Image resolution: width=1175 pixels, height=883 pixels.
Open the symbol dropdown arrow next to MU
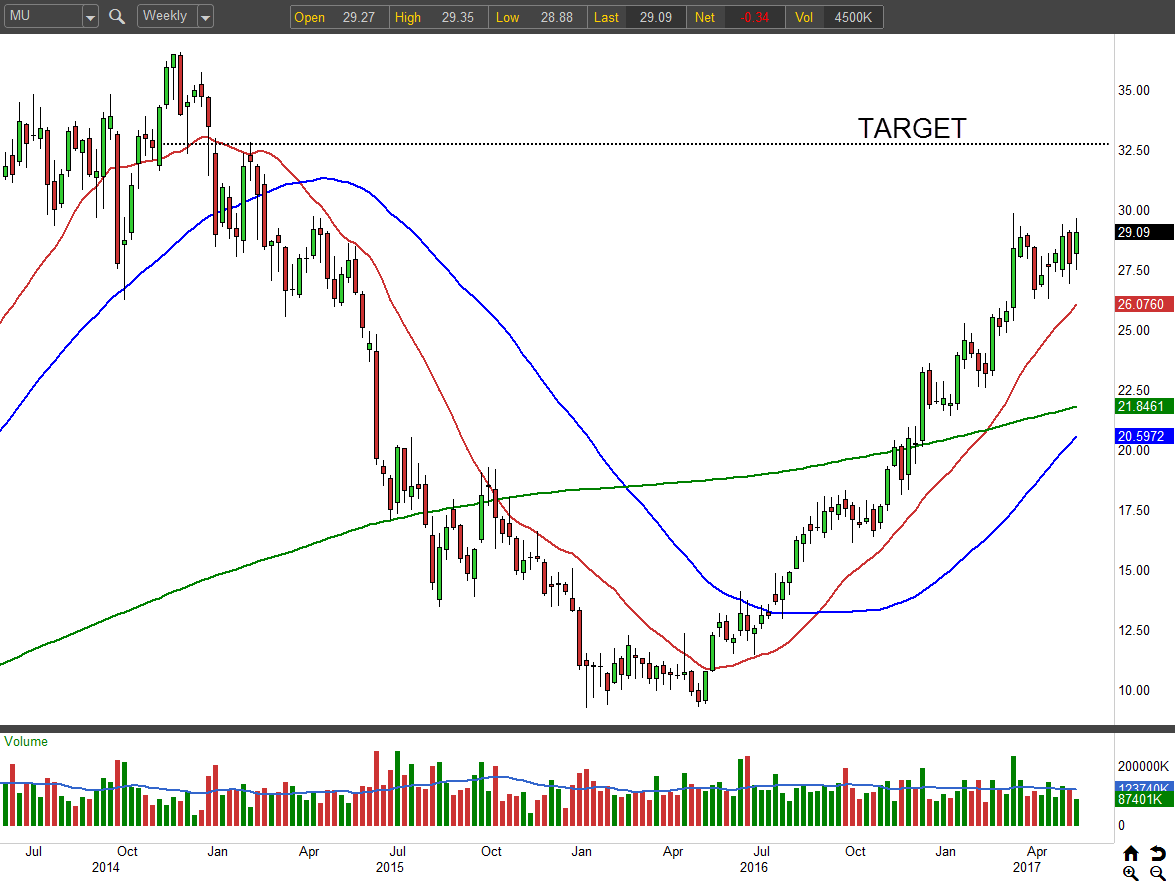(90, 16)
